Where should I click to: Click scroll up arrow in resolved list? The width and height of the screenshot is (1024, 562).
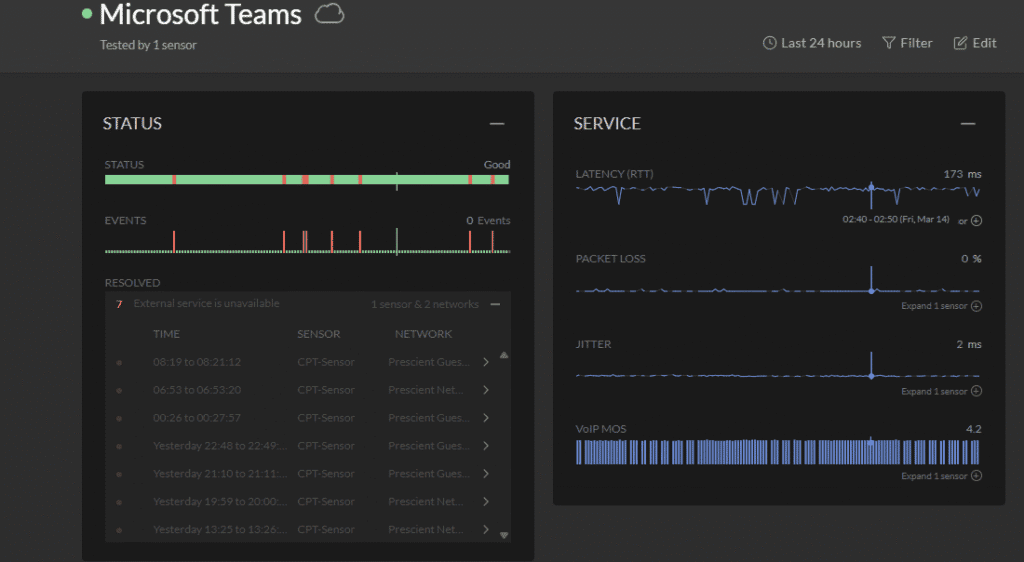504,356
